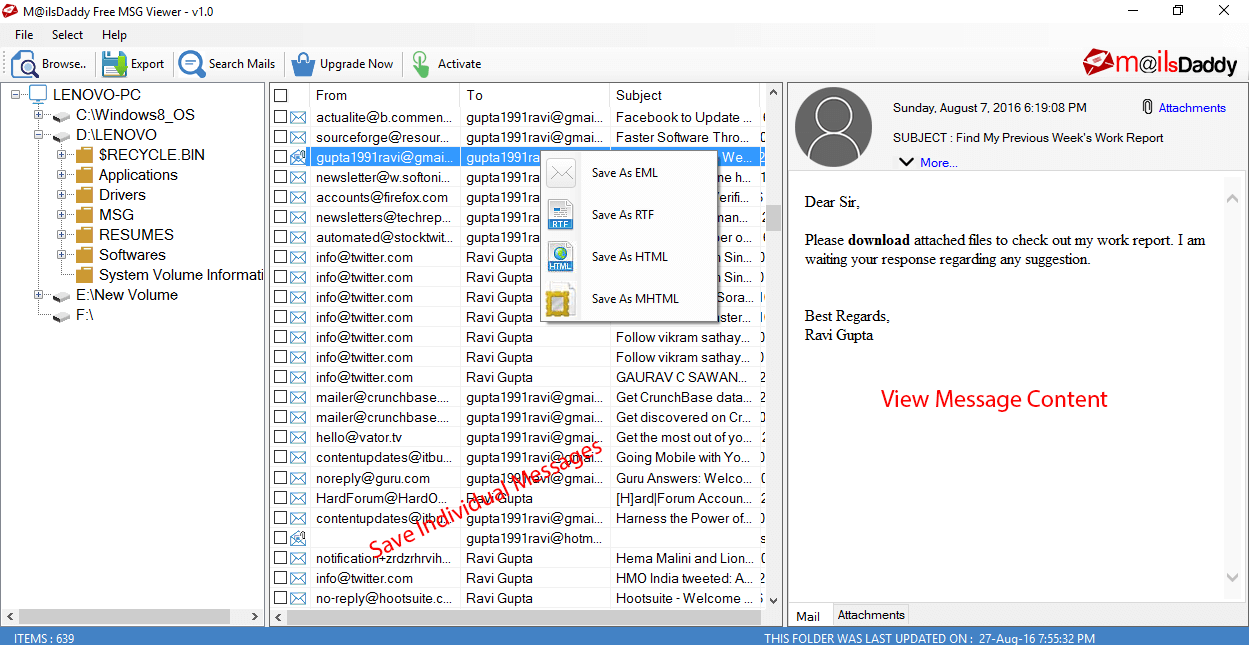Click the Drivers folder icon
The height and width of the screenshot is (645, 1252).
pyautogui.click(x=84, y=195)
